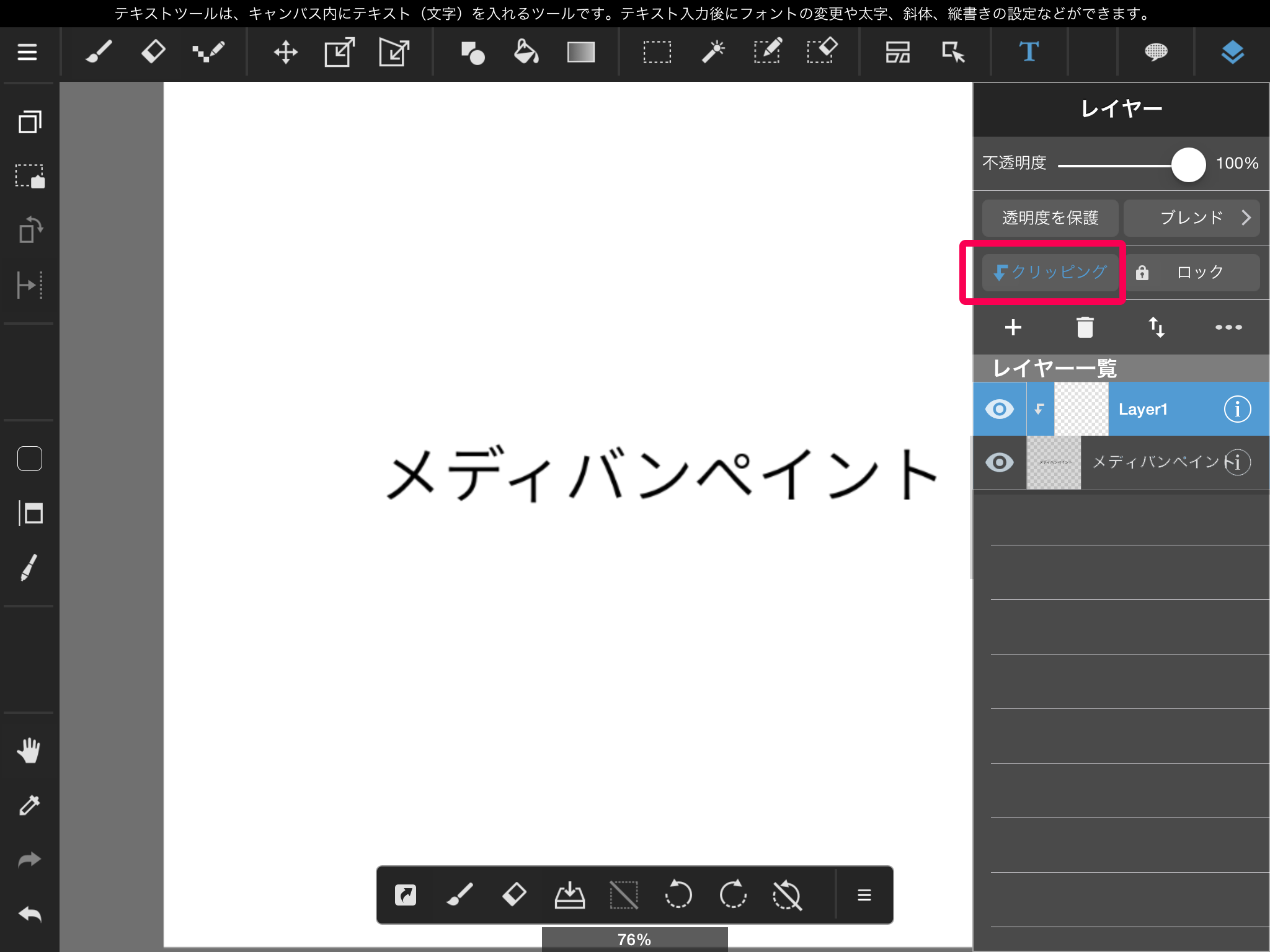Viewport: 1270px width, 952px height.
Task: Click the save icon in bottom bar
Action: [569, 895]
